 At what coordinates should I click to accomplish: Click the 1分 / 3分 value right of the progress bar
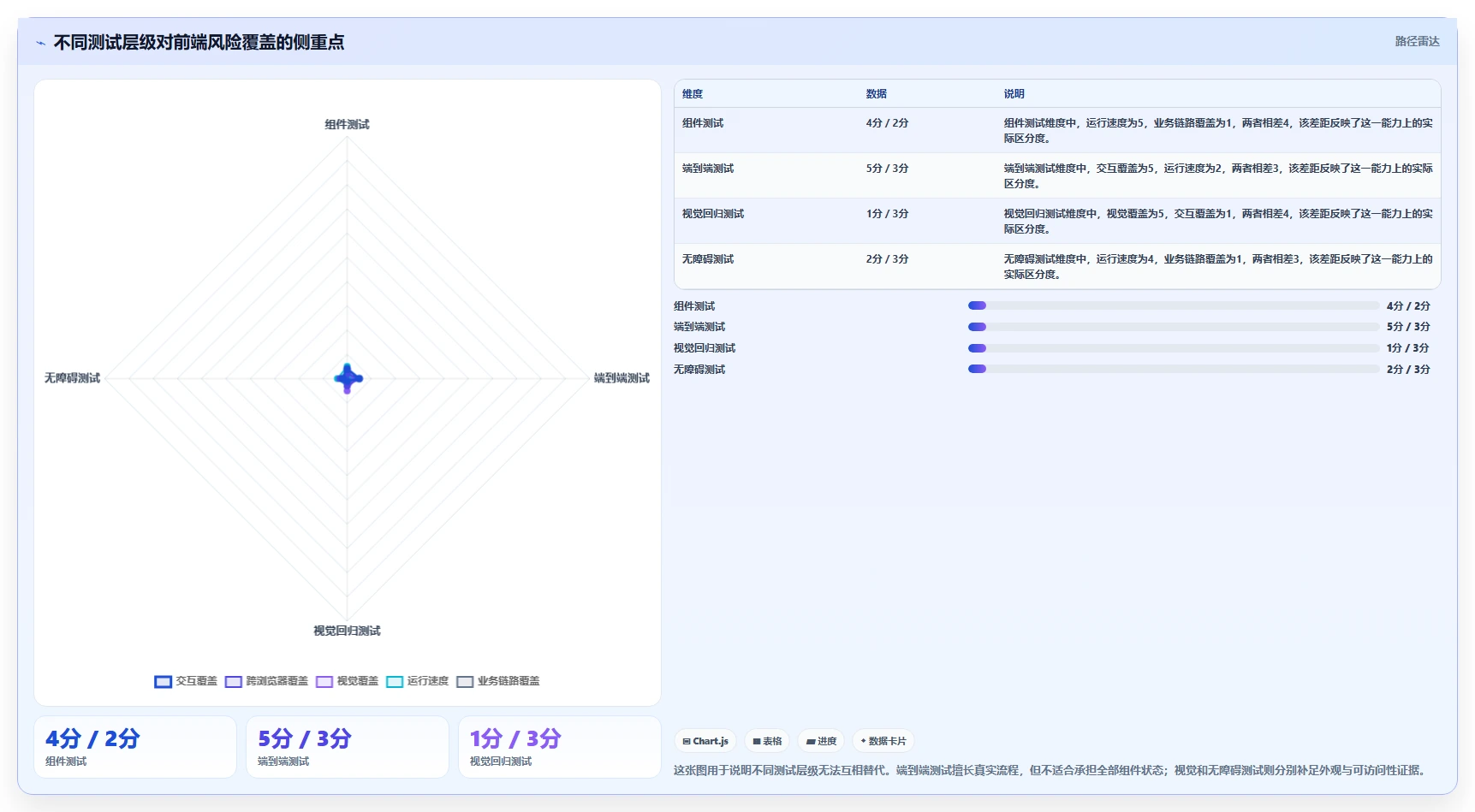point(1408,348)
